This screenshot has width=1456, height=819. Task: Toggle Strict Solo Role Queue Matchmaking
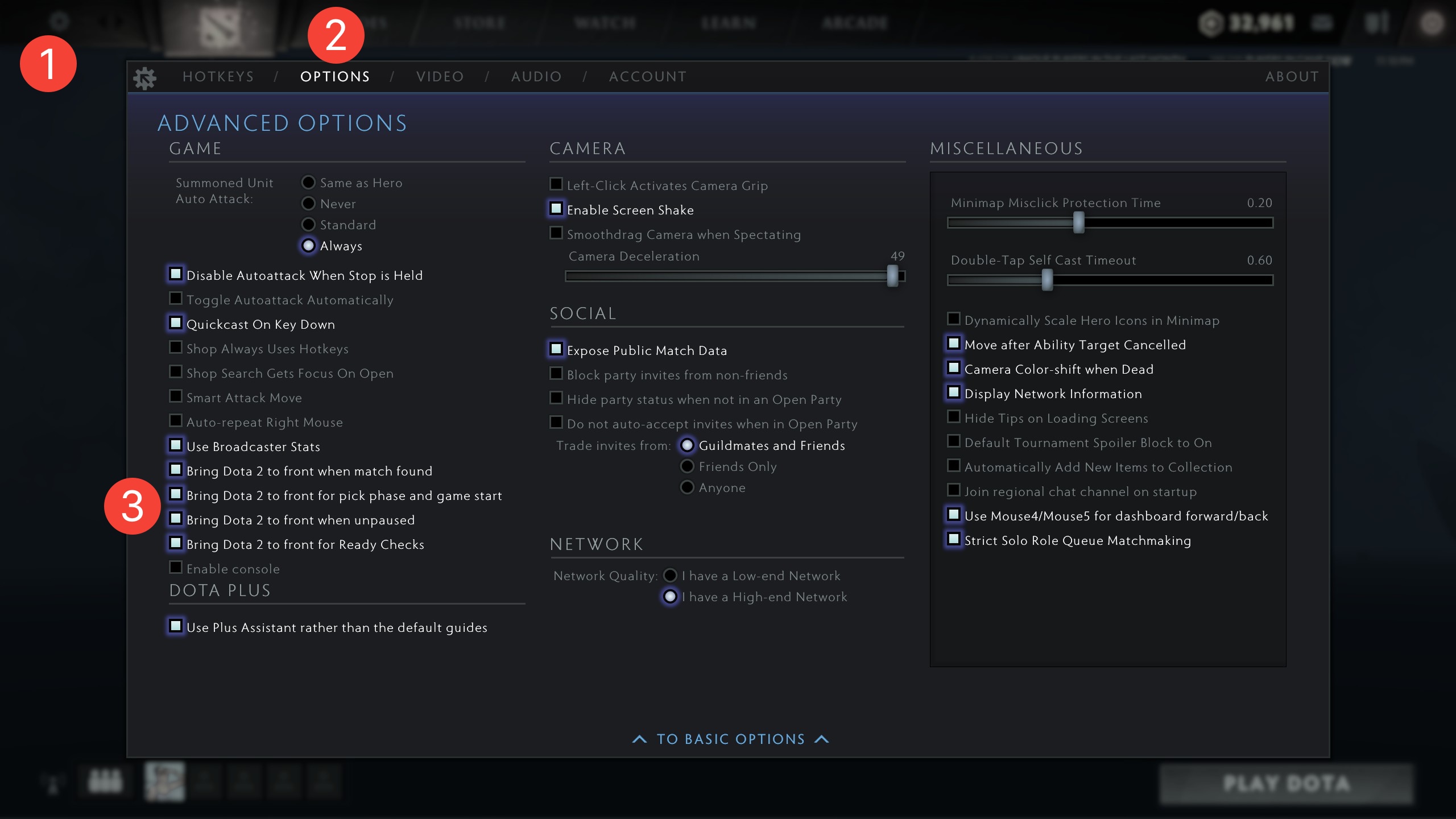tap(954, 539)
